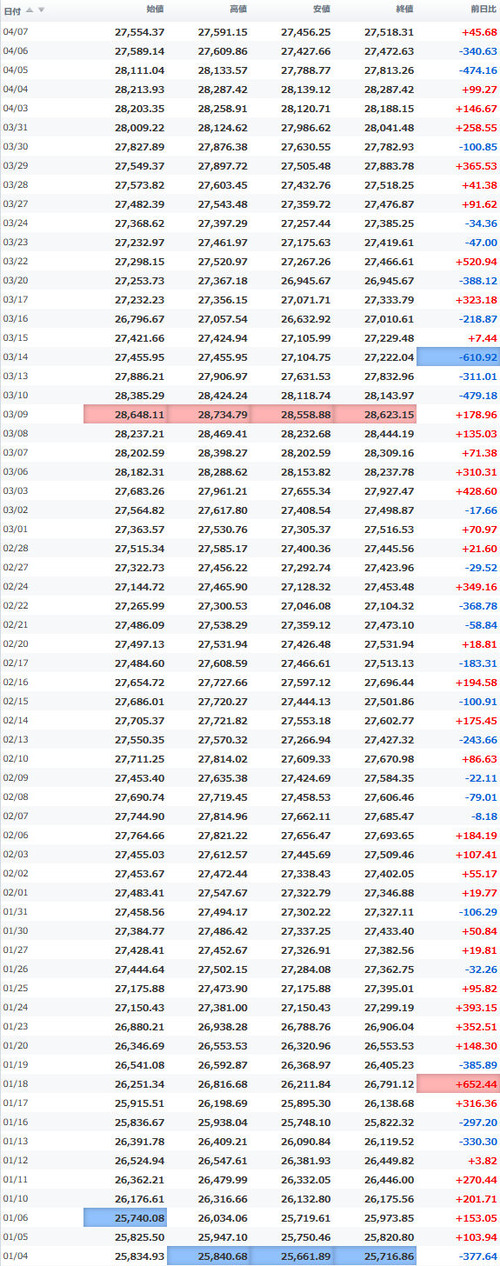Select the highlighted high price 28,734.79
500x1266 pixels.
[x=208, y=412]
